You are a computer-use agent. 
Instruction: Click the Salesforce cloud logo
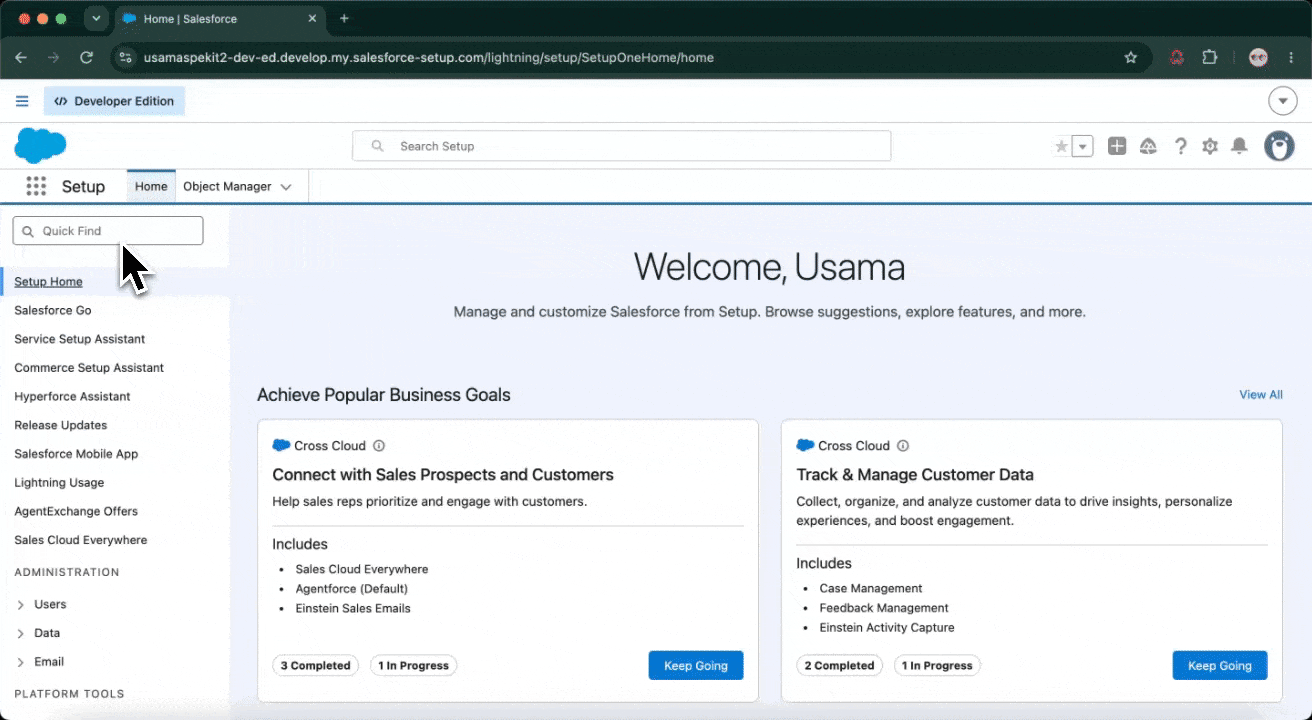point(40,146)
